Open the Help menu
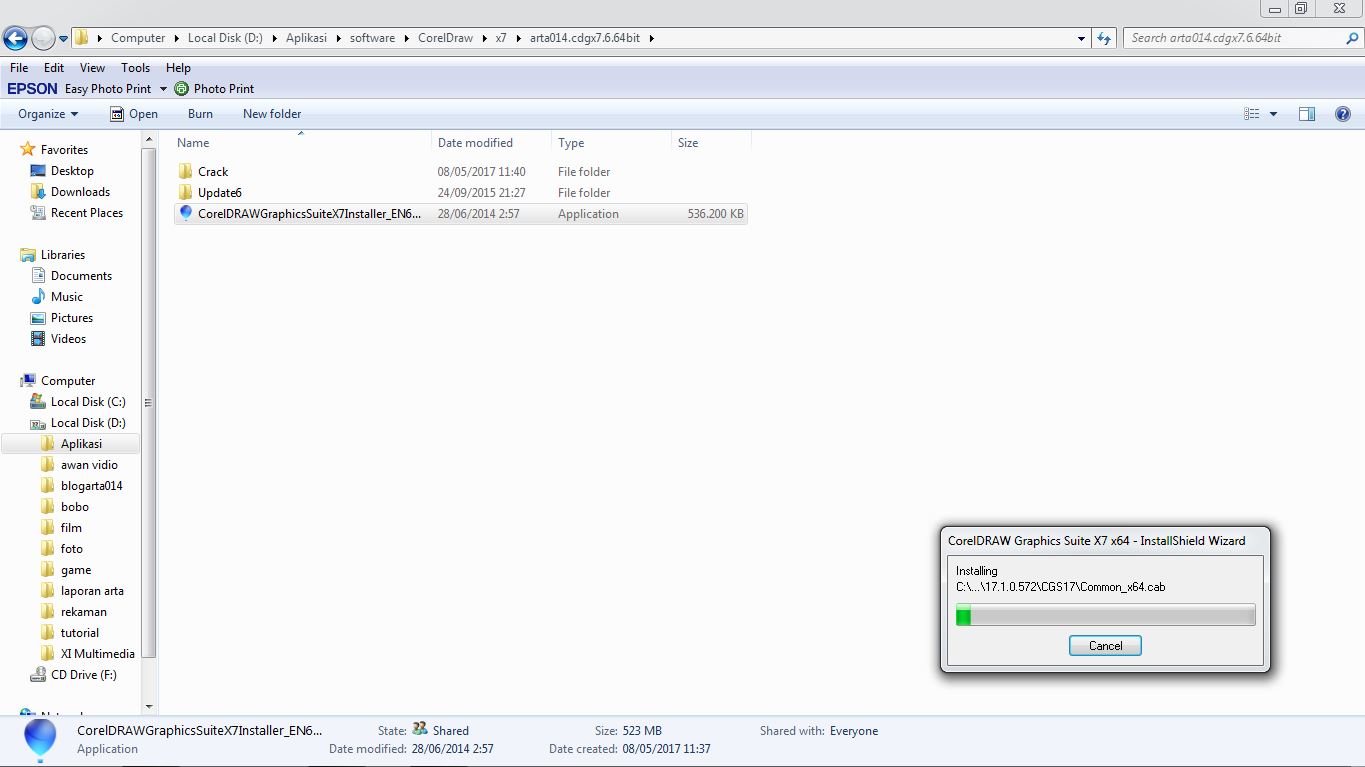The height and width of the screenshot is (767, 1365). click(x=178, y=68)
